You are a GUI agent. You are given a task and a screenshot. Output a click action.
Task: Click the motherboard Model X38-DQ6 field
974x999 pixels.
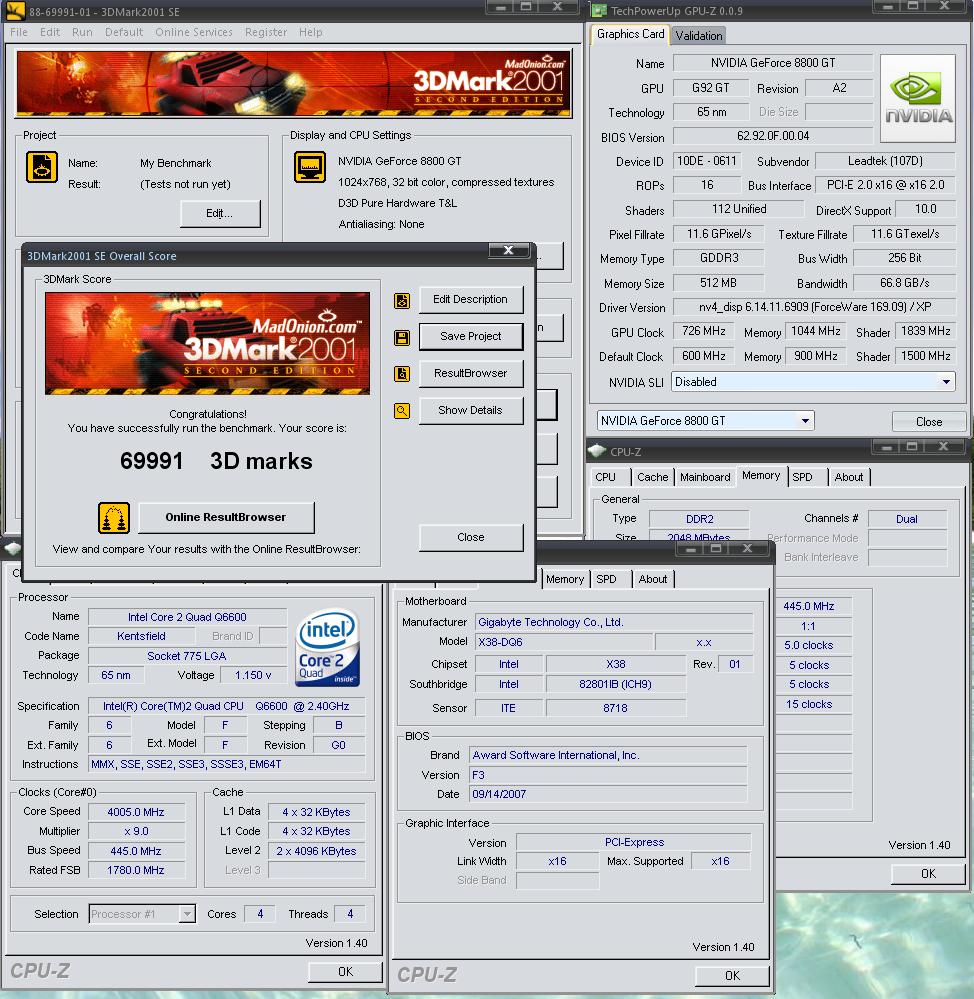point(564,642)
